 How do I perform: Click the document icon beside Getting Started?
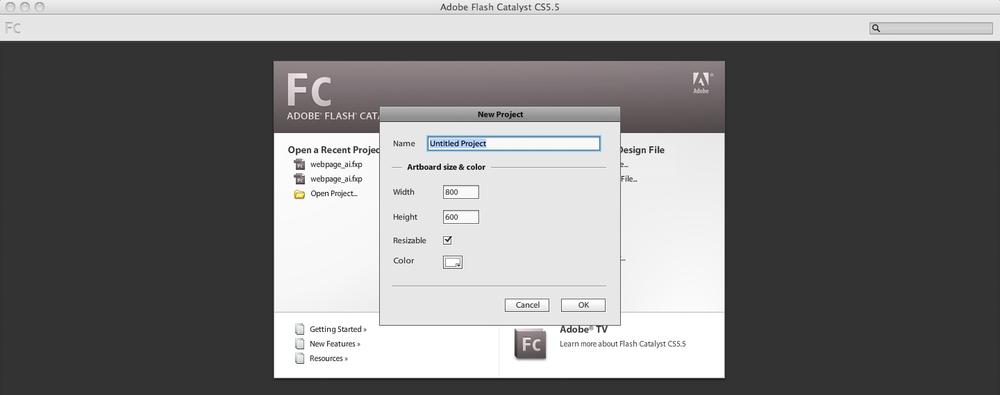coord(299,329)
